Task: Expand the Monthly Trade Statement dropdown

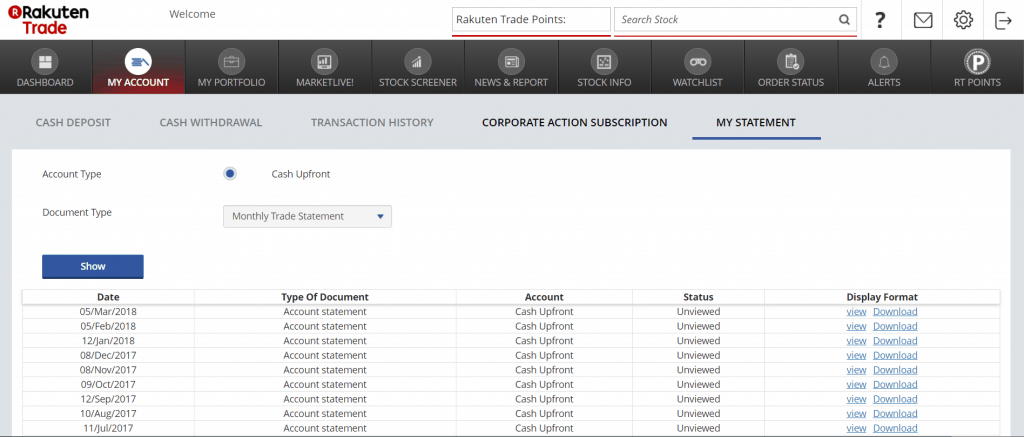Action: point(308,216)
